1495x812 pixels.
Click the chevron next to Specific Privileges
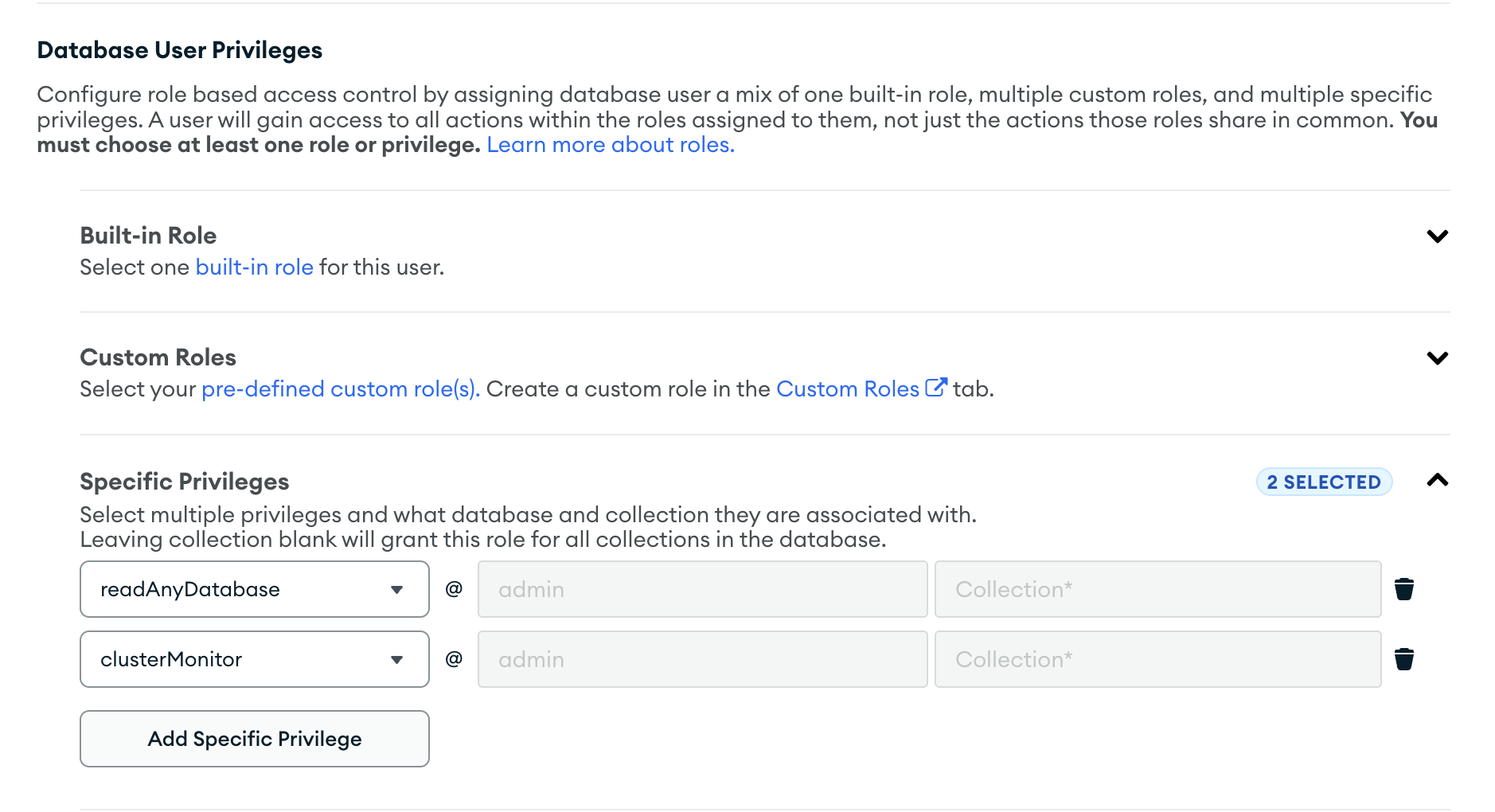click(x=1438, y=481)
